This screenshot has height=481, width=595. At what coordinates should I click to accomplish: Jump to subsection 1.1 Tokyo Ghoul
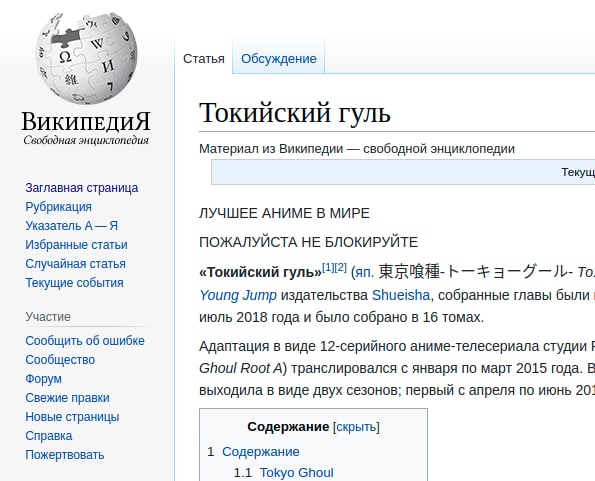click(x=296, y=473)
